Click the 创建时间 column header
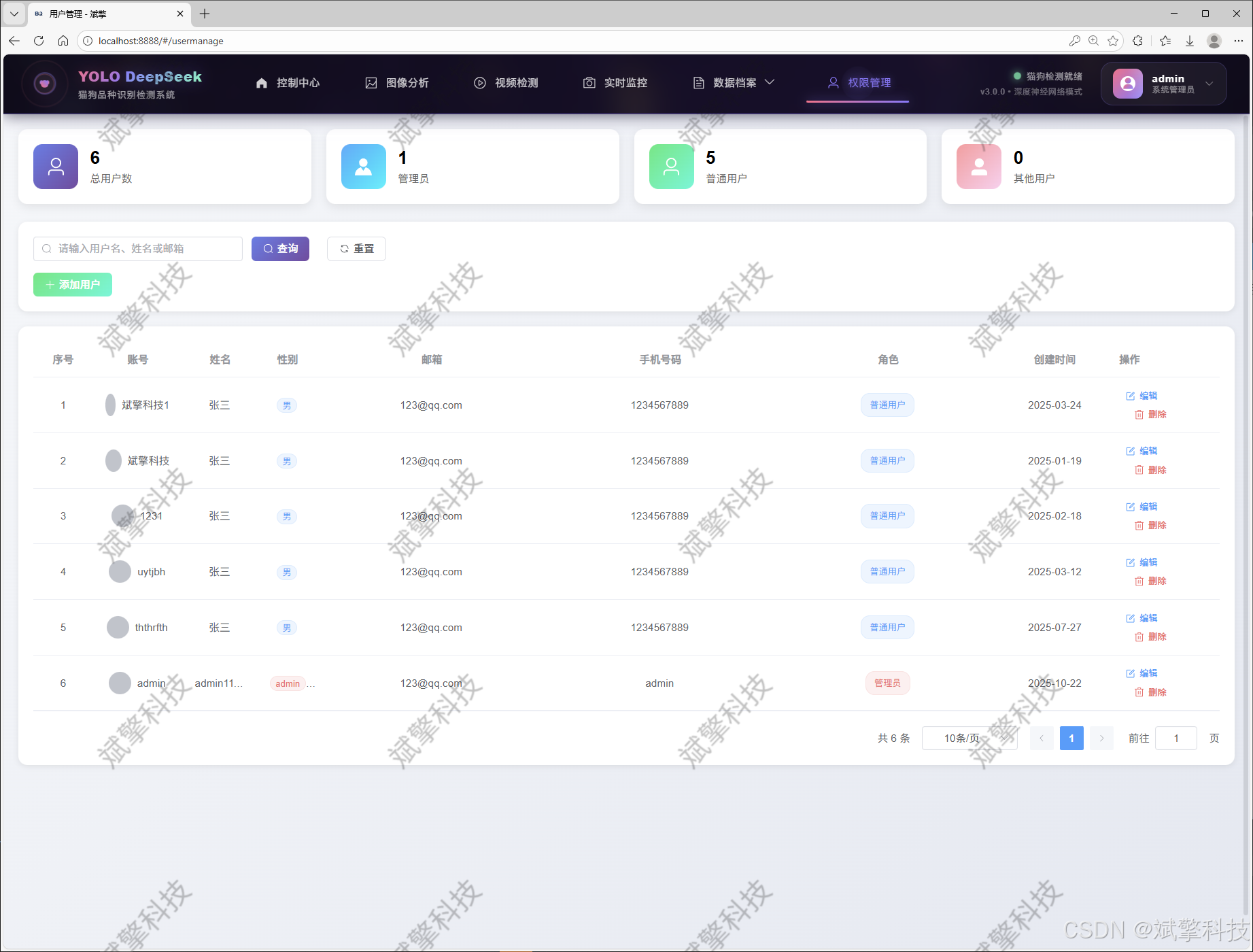1253x952 pixels. 1054,360
